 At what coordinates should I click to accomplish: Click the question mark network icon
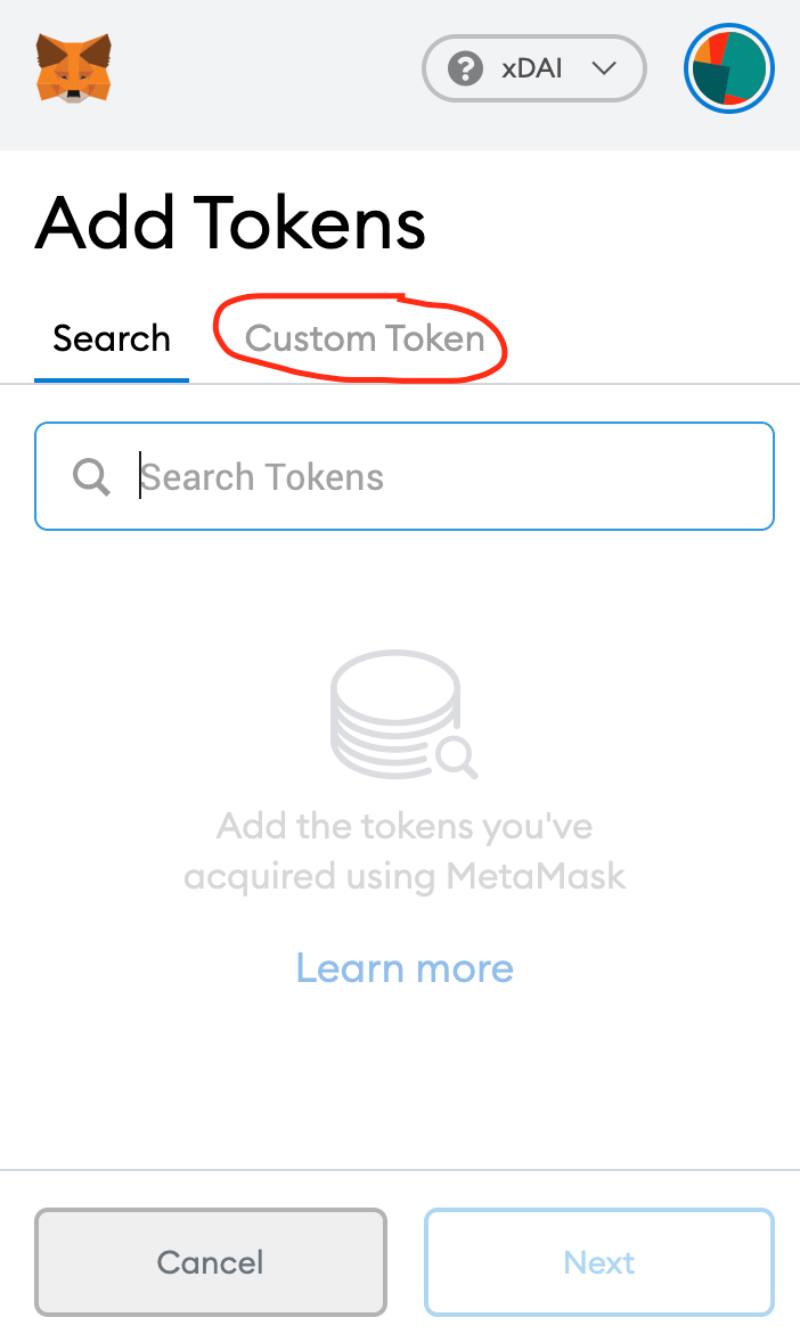click(465, 69)
